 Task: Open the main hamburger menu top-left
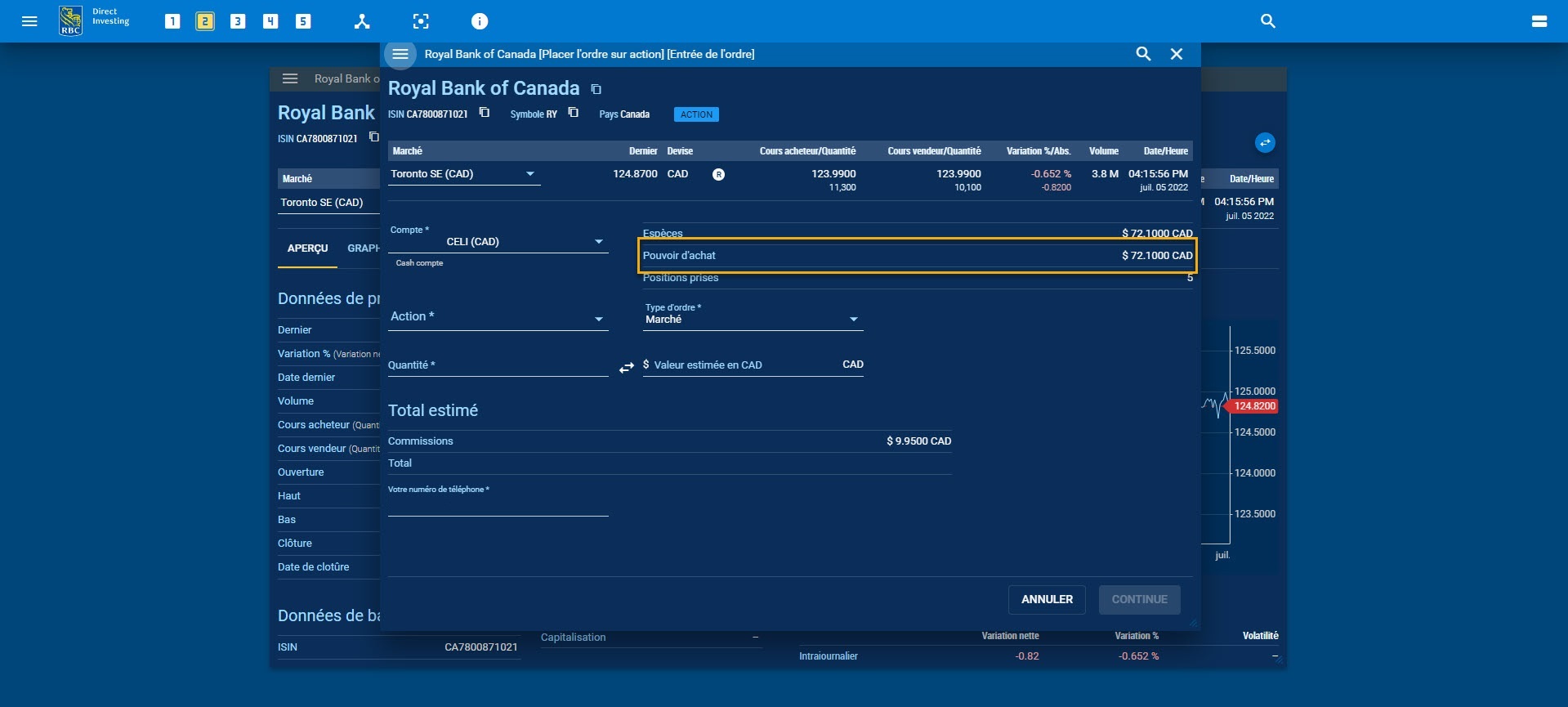tap(29, 21)
